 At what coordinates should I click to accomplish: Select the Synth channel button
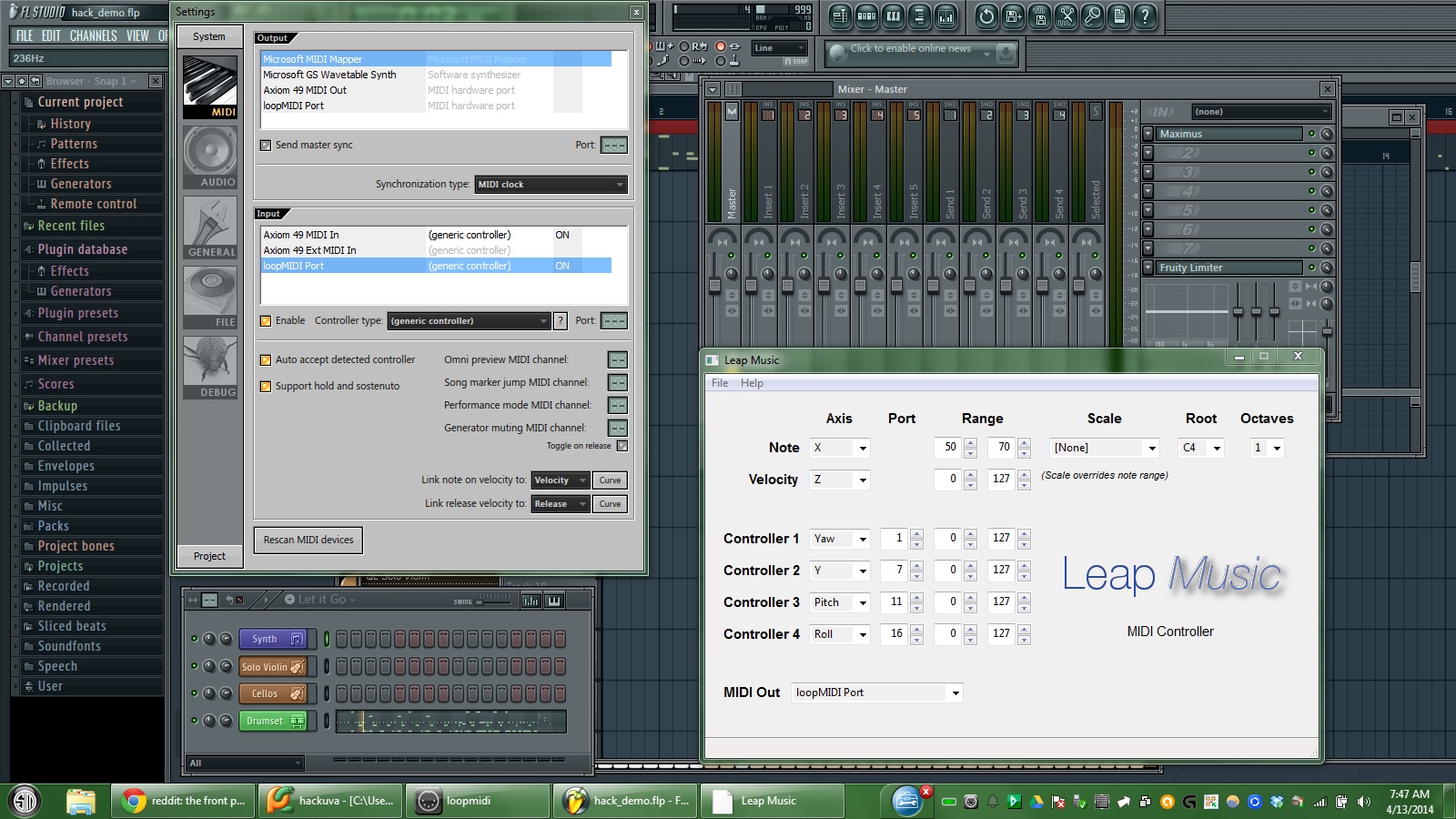click(273, 639)
